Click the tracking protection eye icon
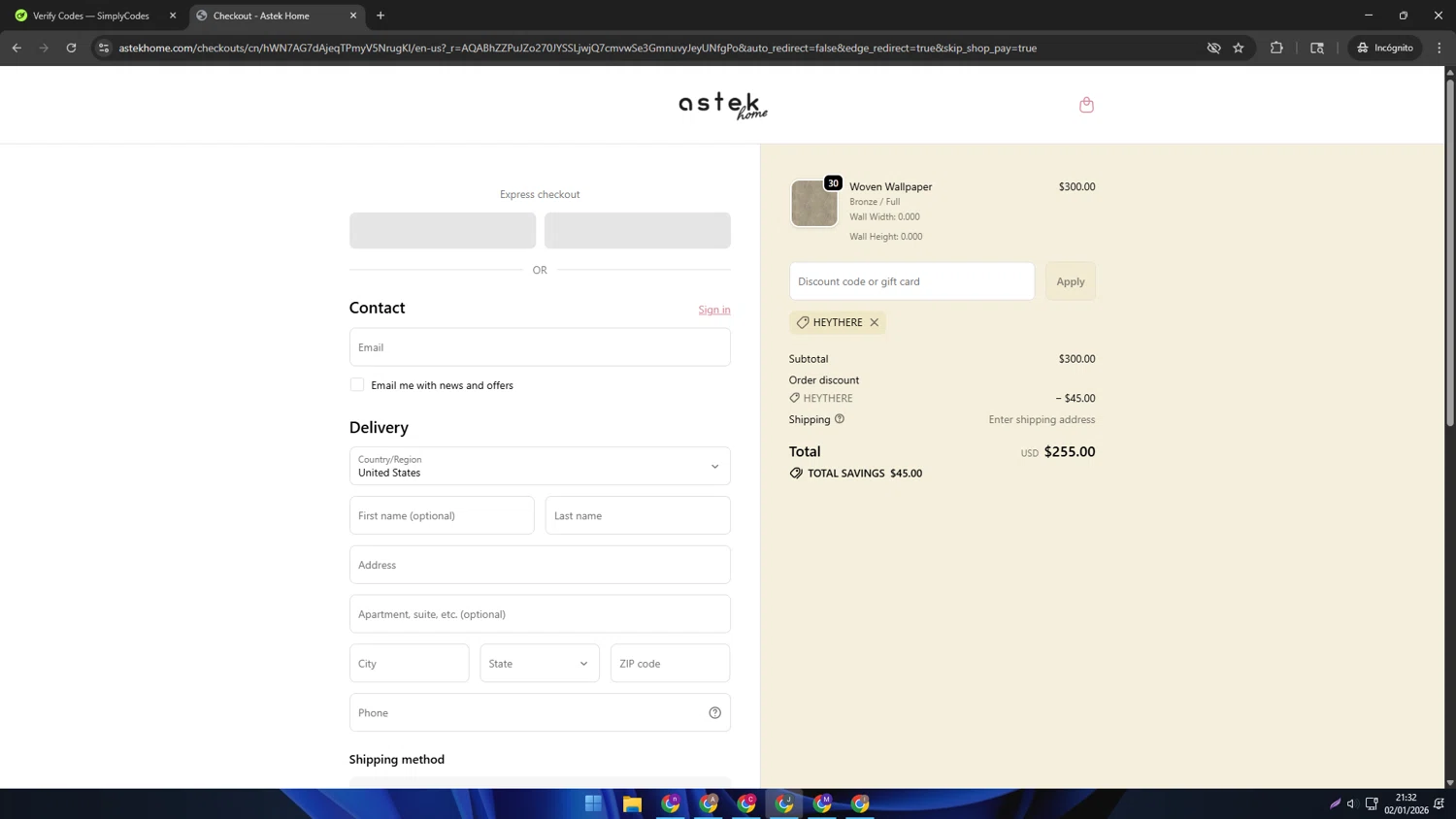Viewport: 1456px width, 819px height. [x=1213, y=48]
